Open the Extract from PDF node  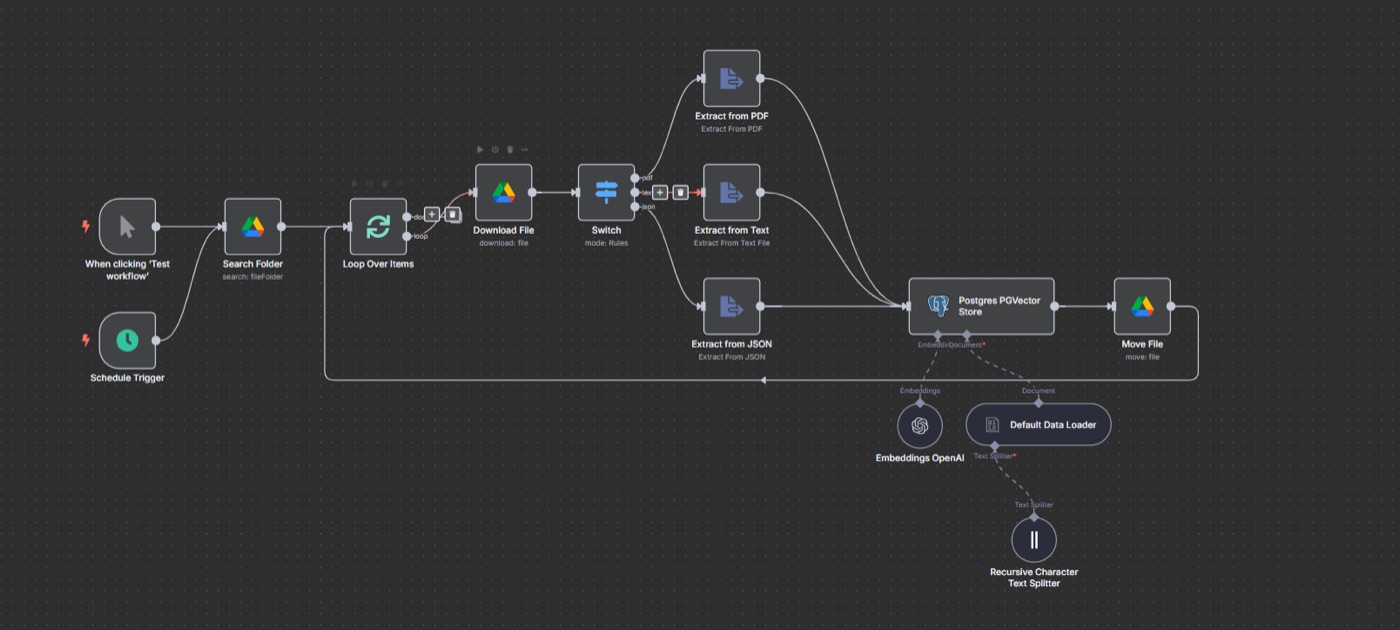(x=731, y=78)
